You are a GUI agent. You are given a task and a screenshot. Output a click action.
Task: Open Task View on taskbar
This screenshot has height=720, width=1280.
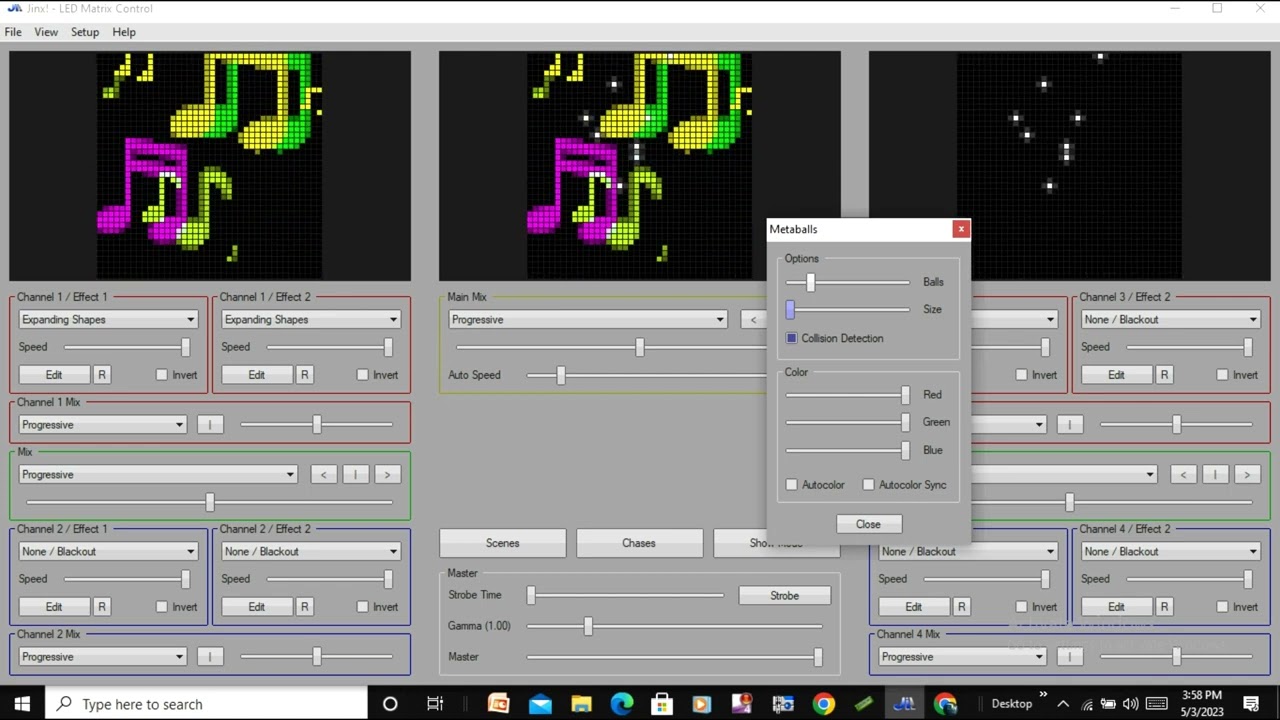pos(435,704)
